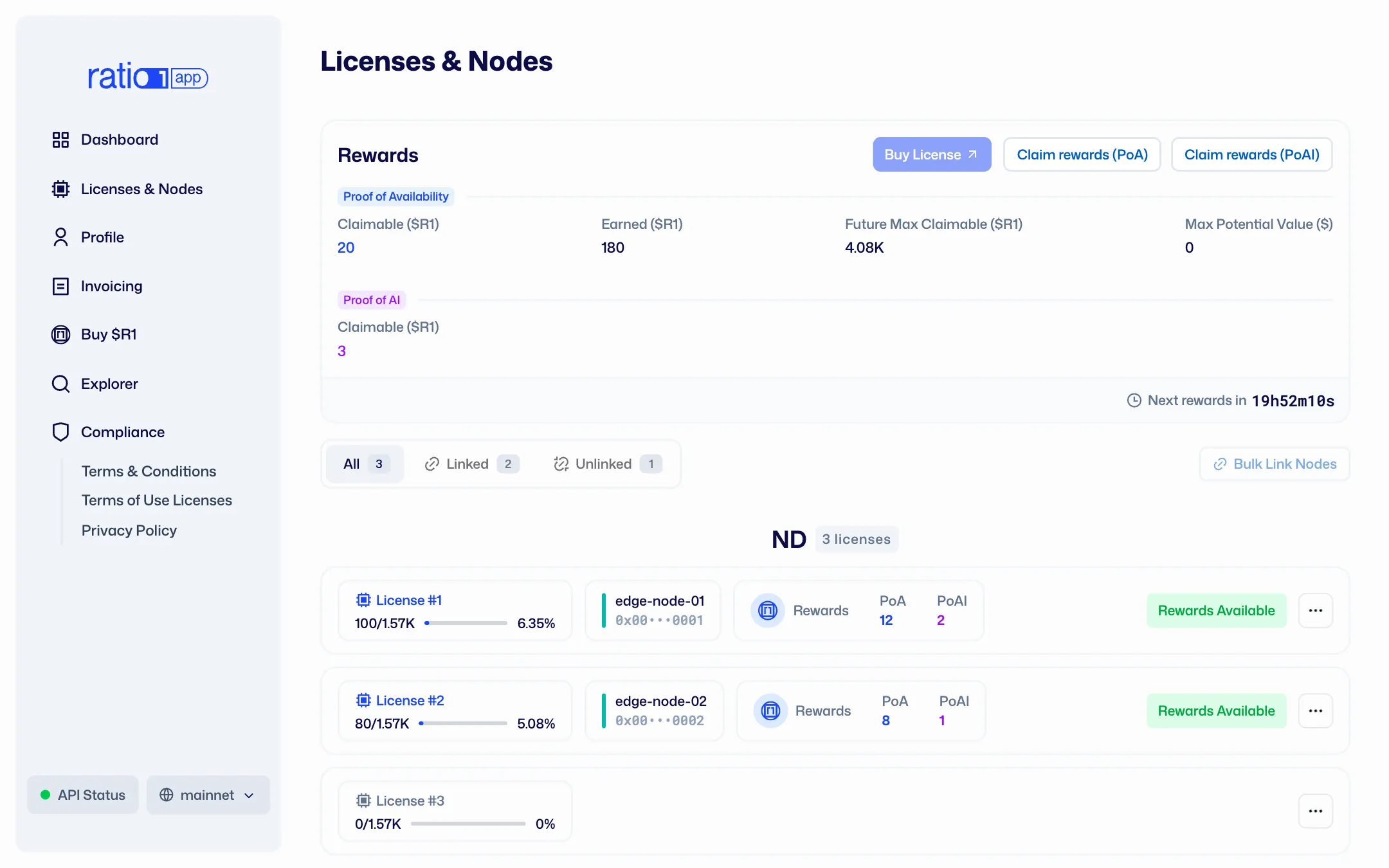Image resolution: width=1389 pixels, height=868 pixels.
Task: Click the rewards coin icon for edge-node-01
Action: (x=768, y=610)
